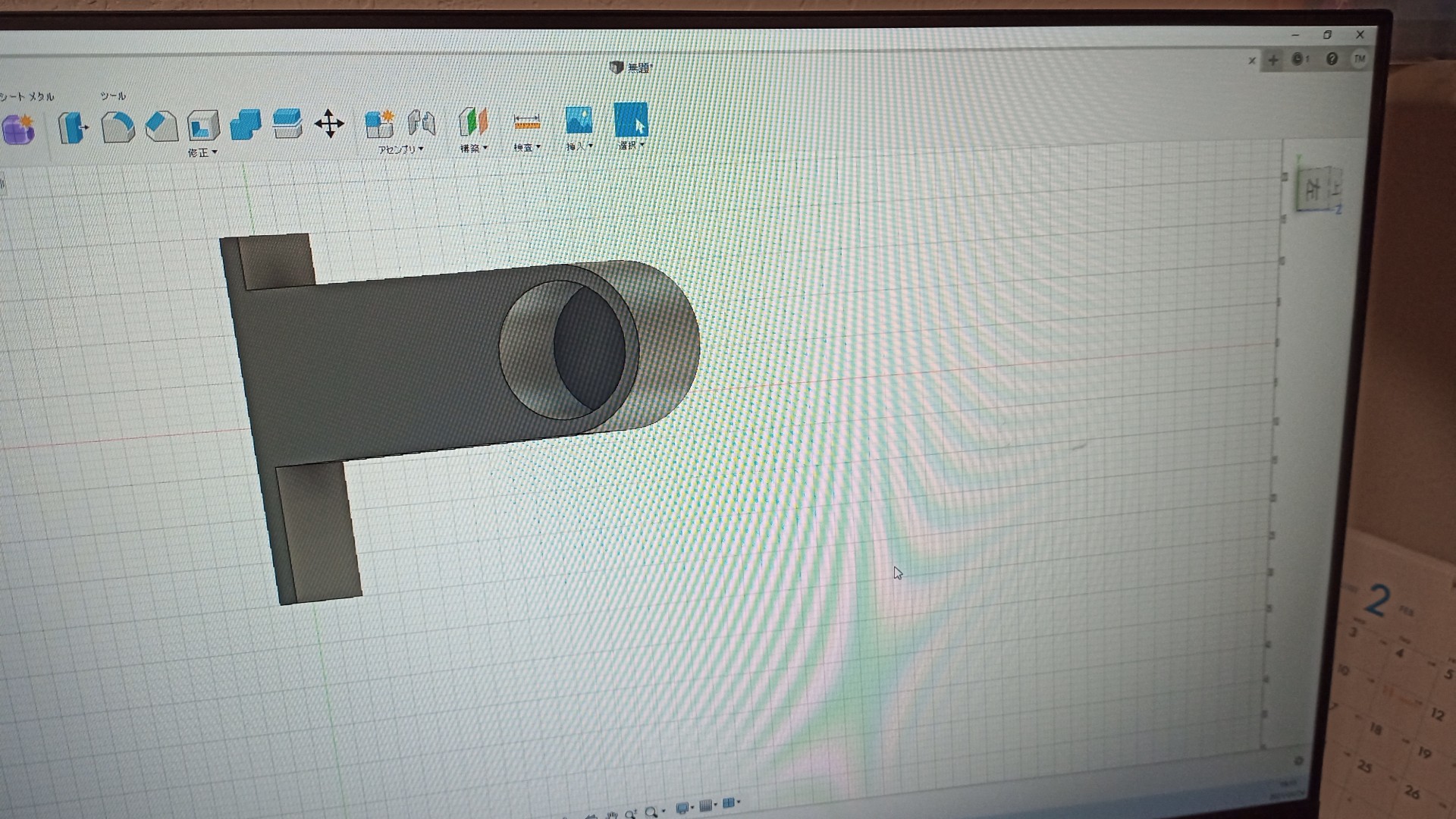Screen dimensions: 1456x819
Task: Activate the Move/Copy arrows tool
Action: coord(329,124)
